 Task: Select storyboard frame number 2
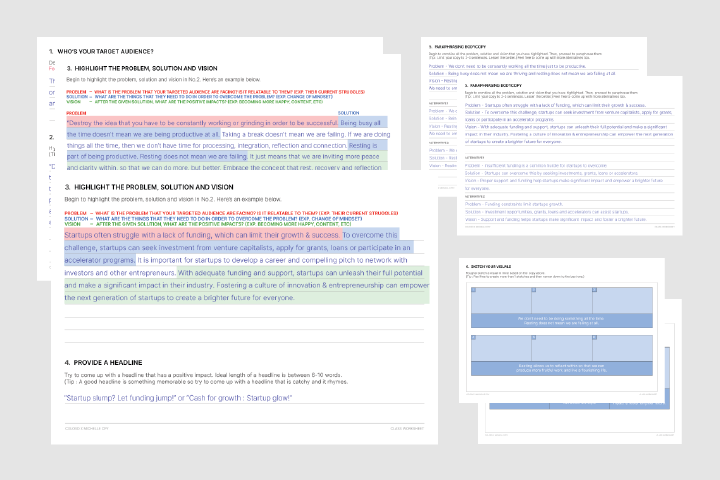click(x=562, y=300)
